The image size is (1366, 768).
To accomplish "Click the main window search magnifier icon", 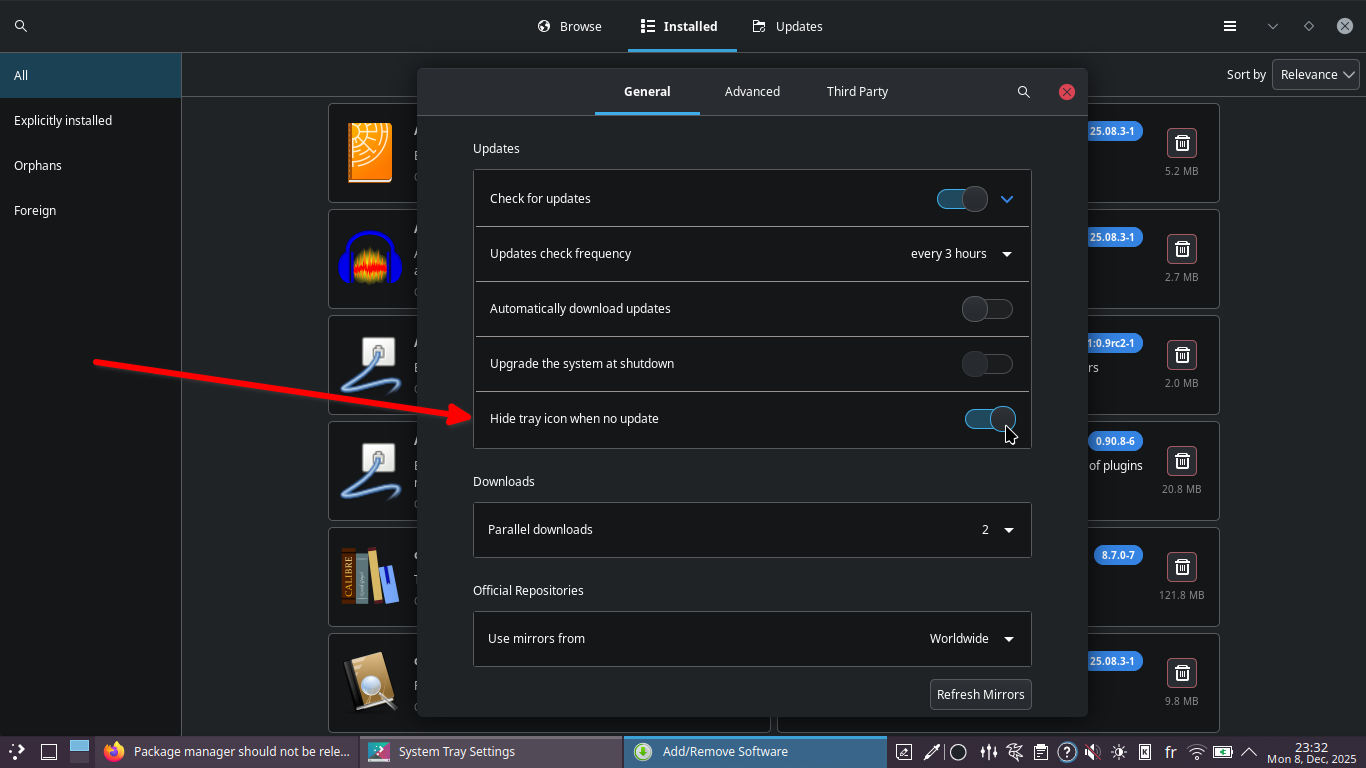I will [20, 27].
